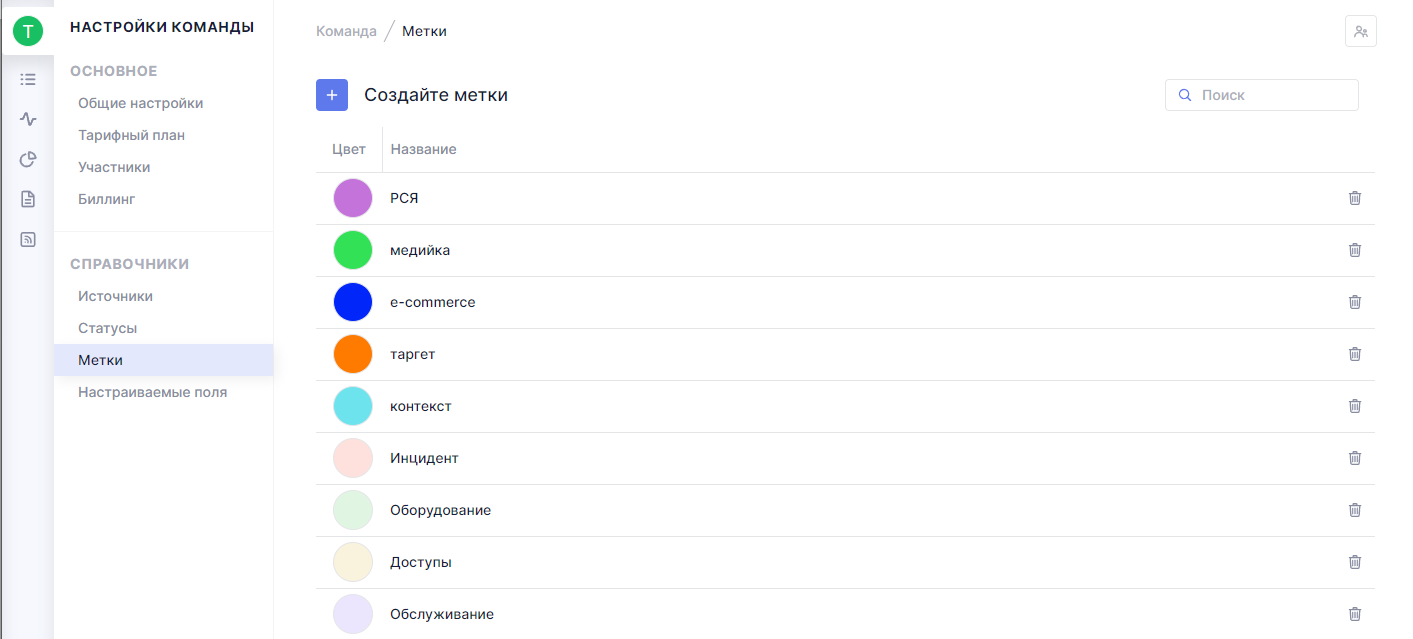Remove the Инцидент label with trash icon
Image resolution: width=1413 pixels, height=639 pixels.
1355,458
